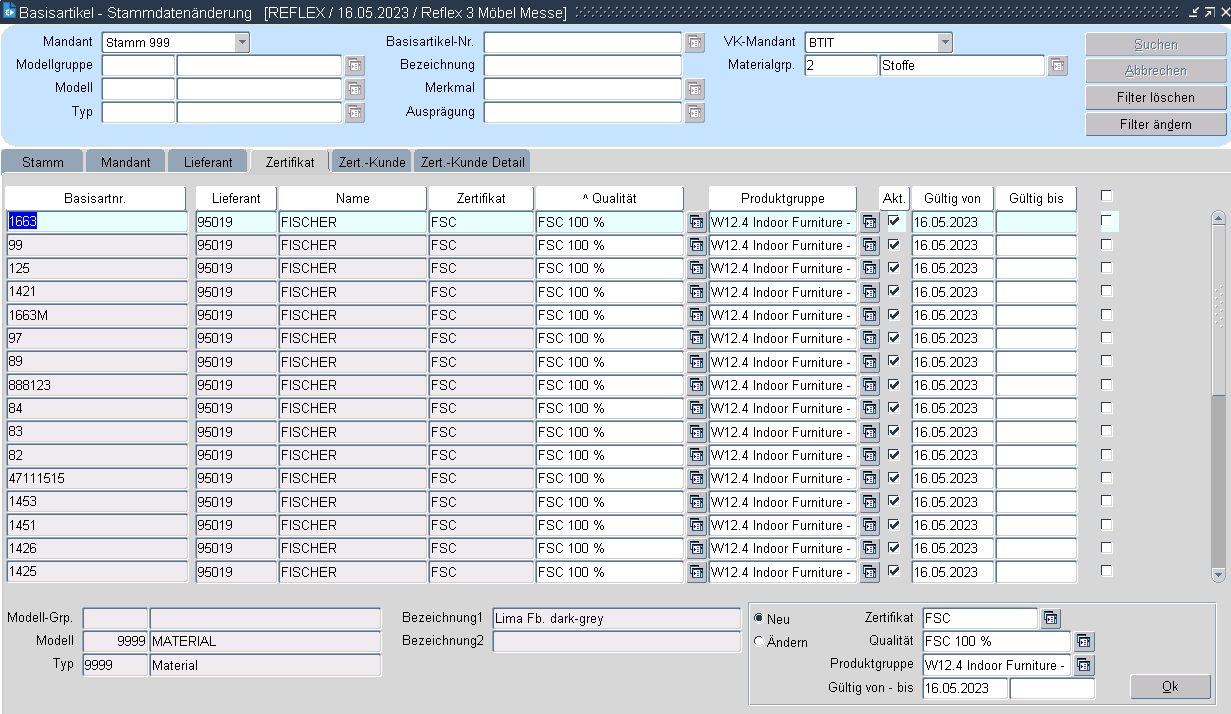1231x714 pixels.
Task: Open Qualität lookup icon in row 1663
Action: (x=696, y=222)
